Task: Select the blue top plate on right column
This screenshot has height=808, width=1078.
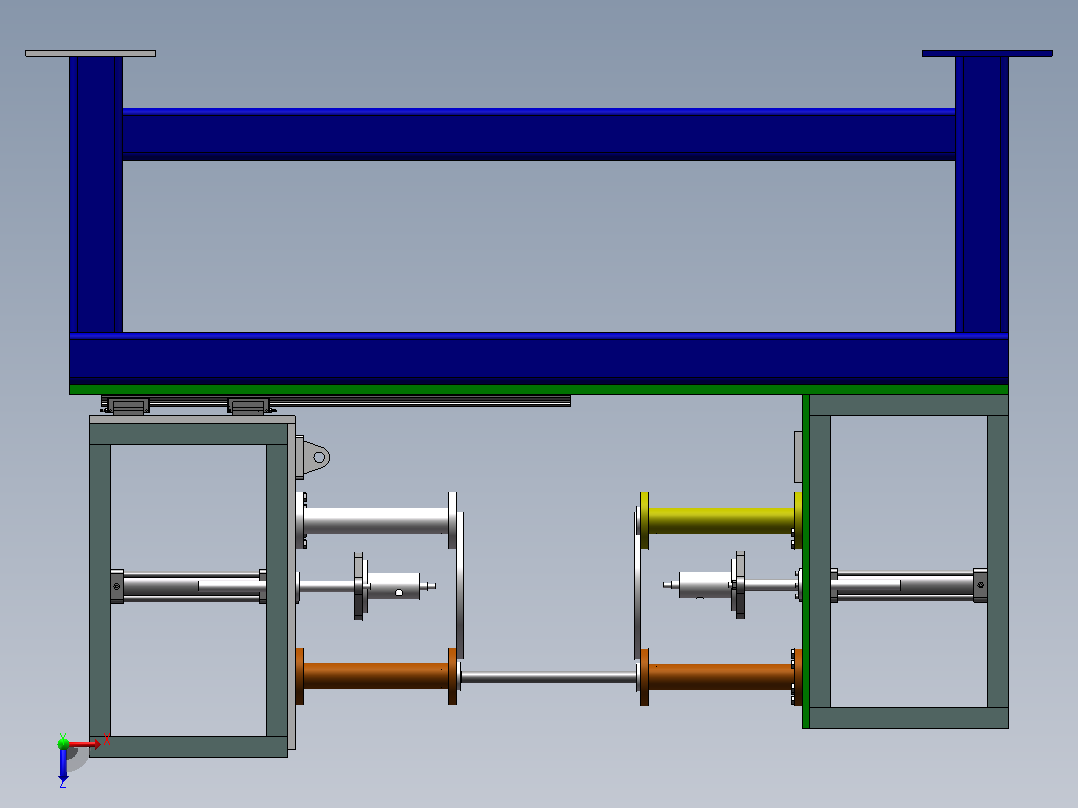Action: [987, 53]
